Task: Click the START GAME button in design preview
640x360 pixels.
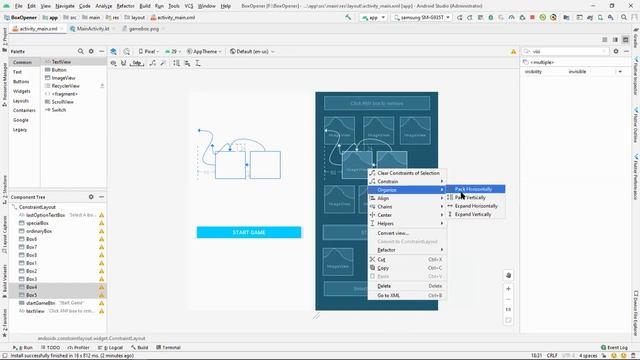Action: 249,232
